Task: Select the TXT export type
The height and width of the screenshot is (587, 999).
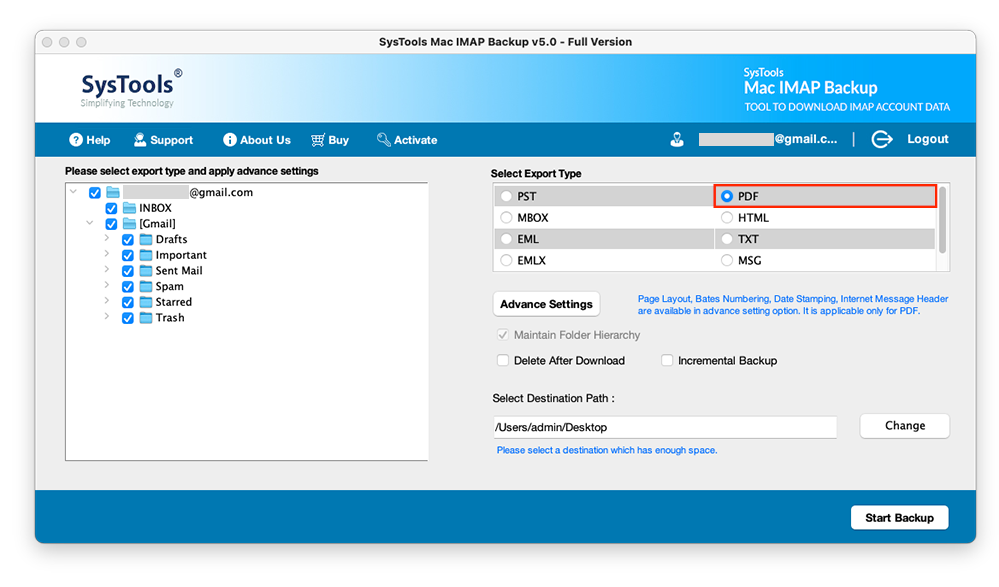Action: (x=727, y=239)
